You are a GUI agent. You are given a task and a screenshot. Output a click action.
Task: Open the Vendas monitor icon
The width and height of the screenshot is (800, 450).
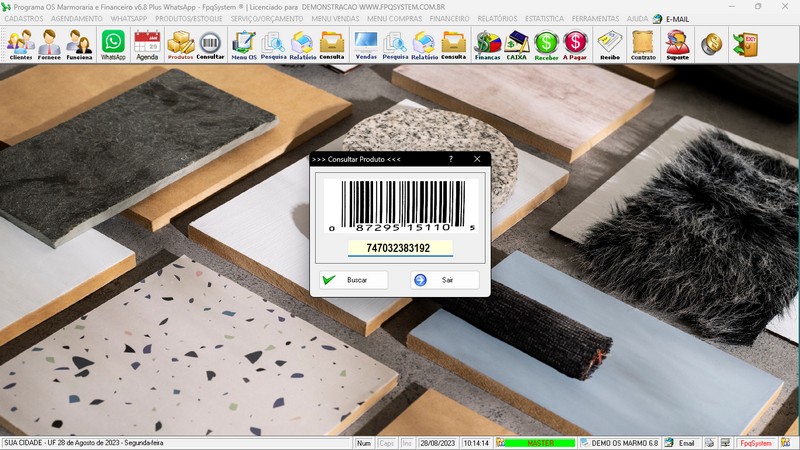click(366, 45)
